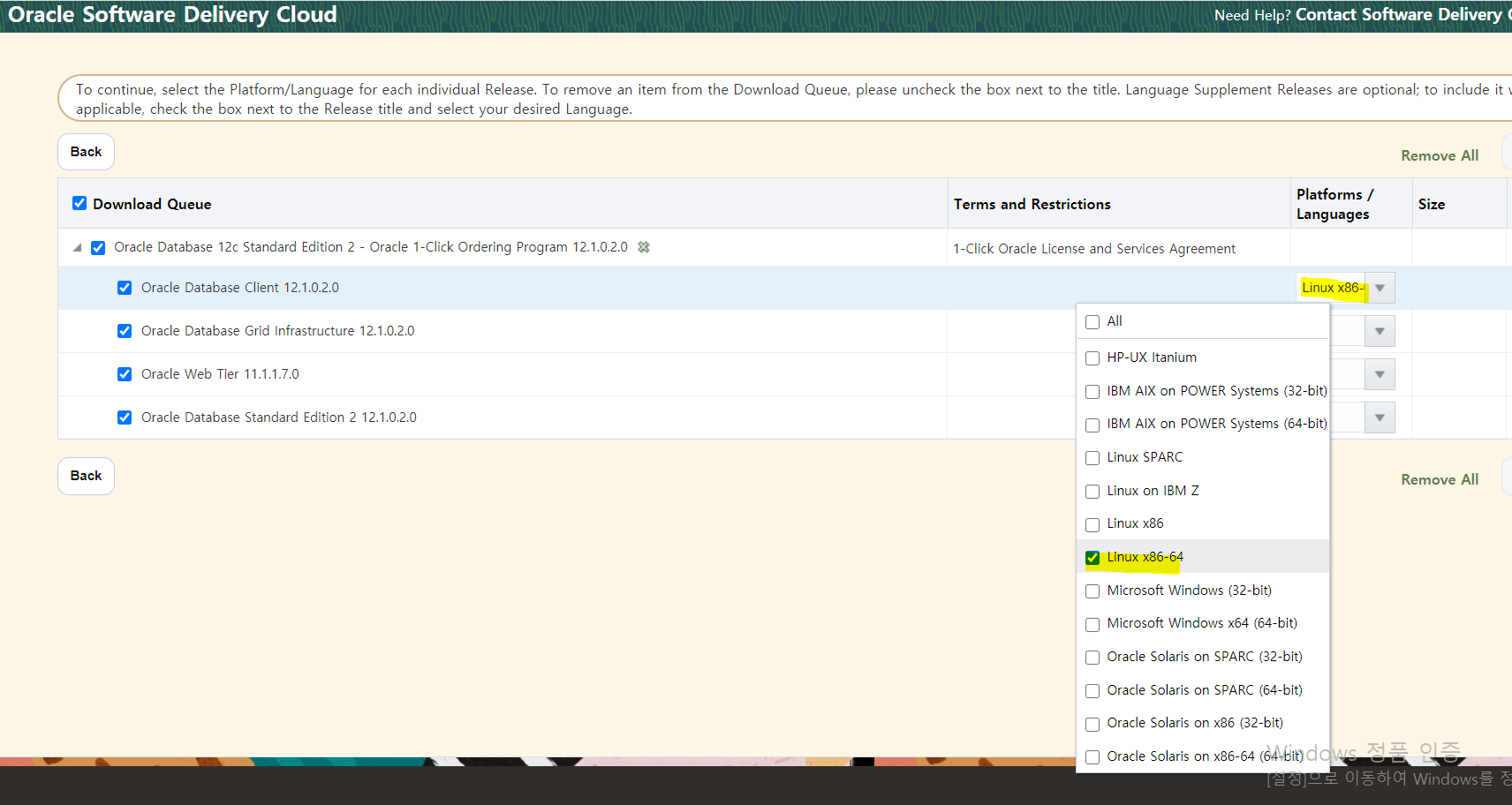
Task: Click the top Back button
Action: [x=86, y=152]
